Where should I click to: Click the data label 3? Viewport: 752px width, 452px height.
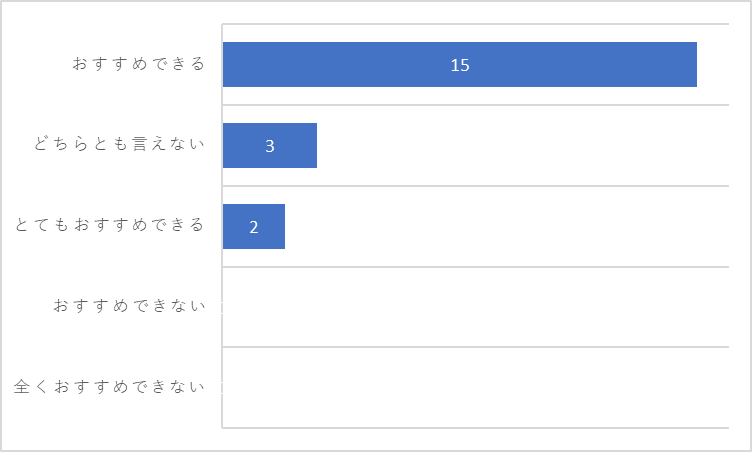coord(270,146)
